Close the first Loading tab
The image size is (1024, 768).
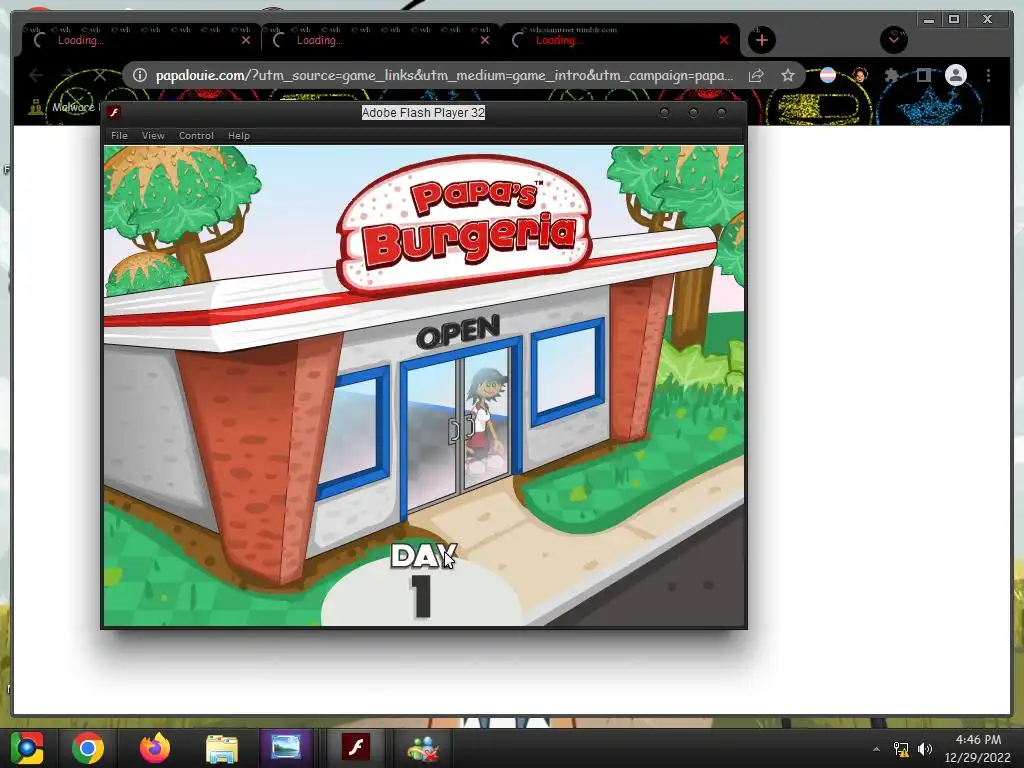click(246, 40)
